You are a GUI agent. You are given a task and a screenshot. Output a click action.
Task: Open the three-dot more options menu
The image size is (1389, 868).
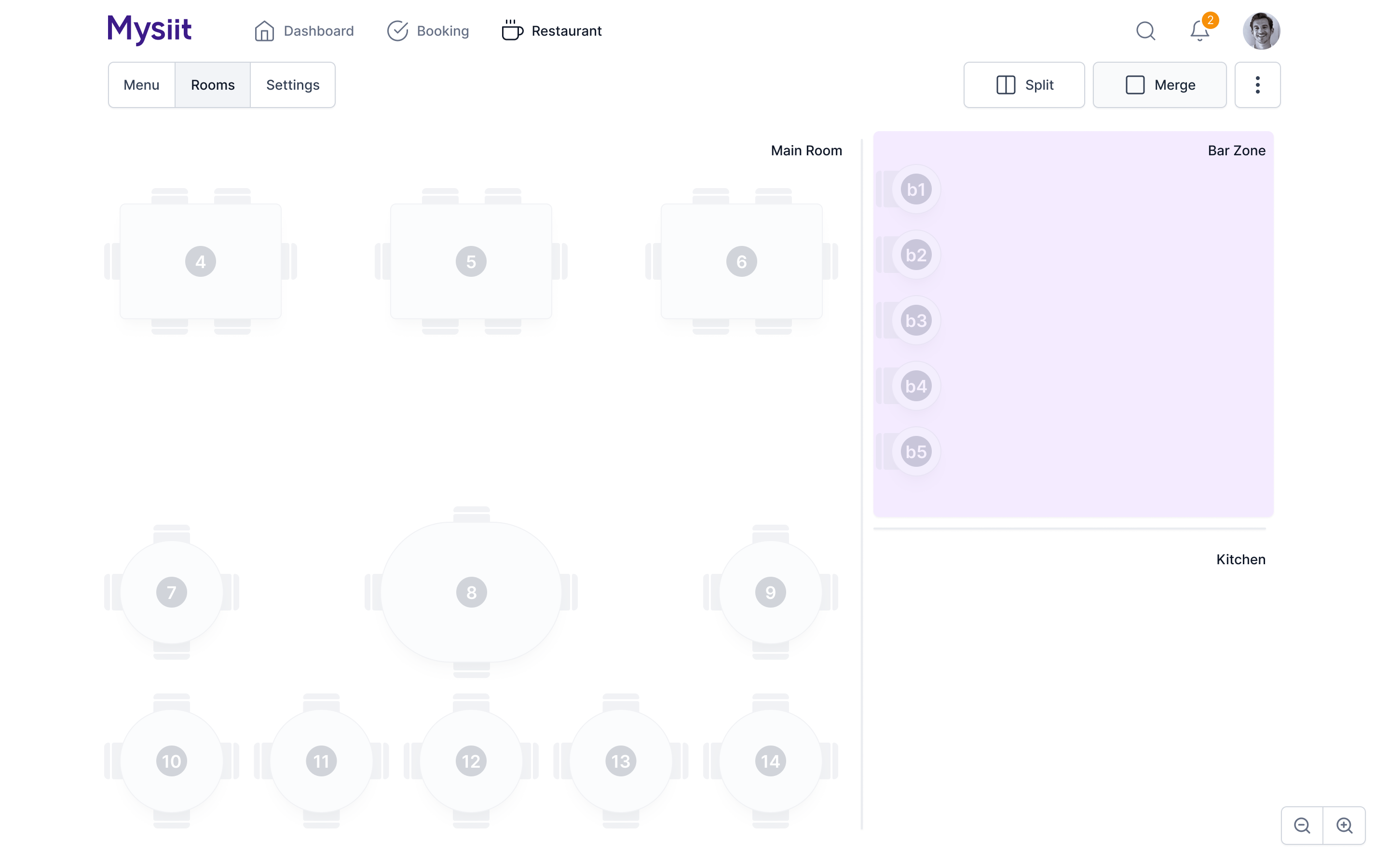(x=1257, y=85)
